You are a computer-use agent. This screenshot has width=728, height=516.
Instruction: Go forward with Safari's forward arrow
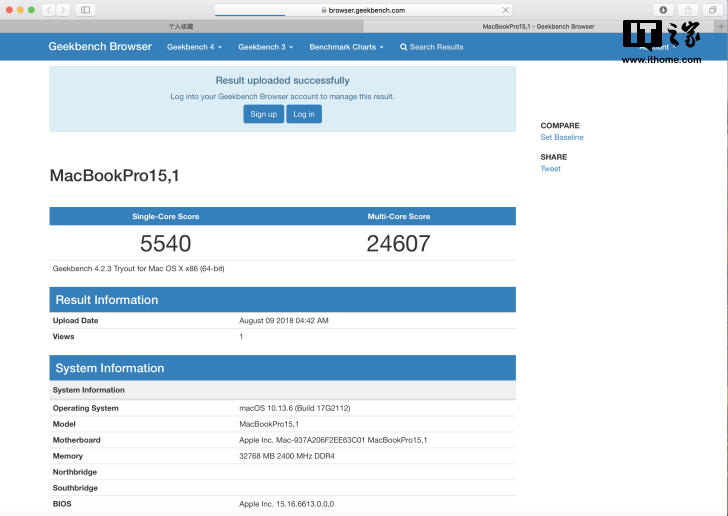coord(63,10)
